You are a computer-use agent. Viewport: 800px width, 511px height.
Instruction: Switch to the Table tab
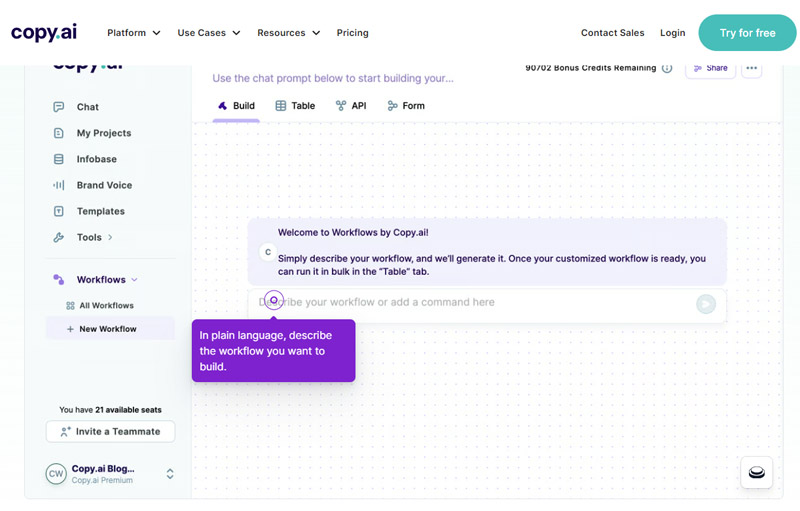click(x=295, y=106)
